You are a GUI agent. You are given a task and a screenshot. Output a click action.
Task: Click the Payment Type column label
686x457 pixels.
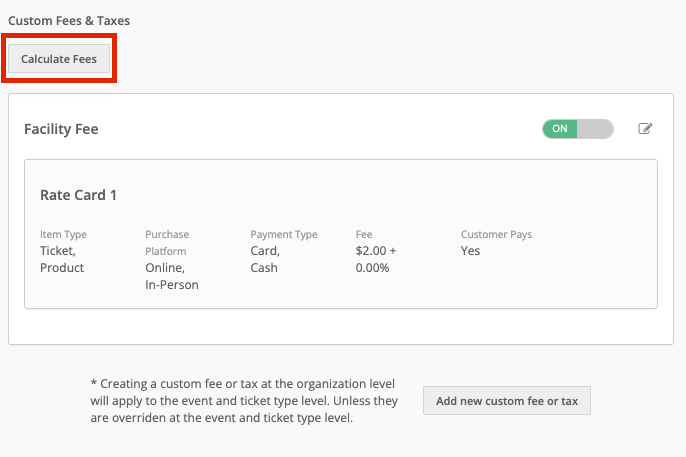pyautogui.click(x=284, y=234)
